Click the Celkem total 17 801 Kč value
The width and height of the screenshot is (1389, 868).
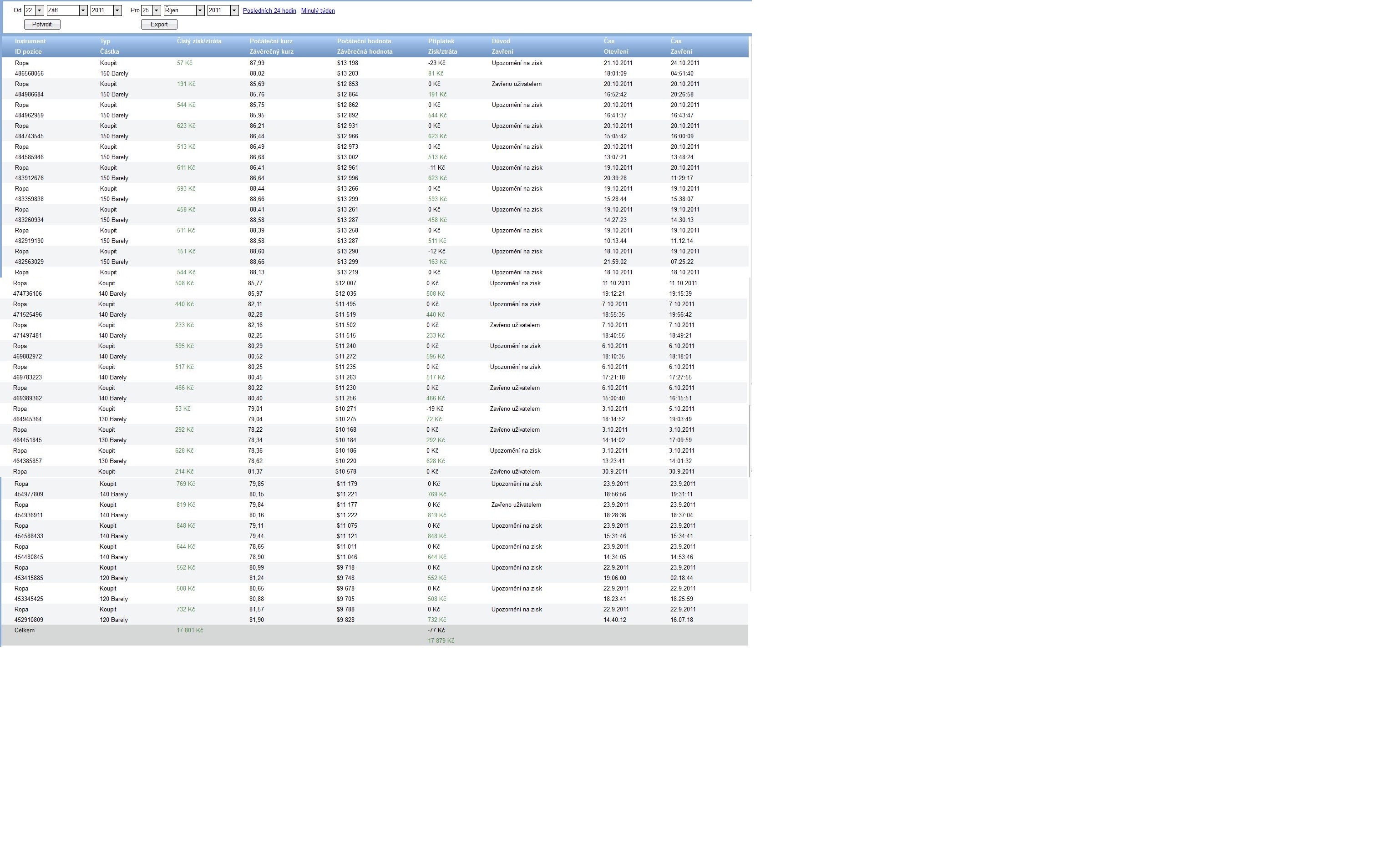[189, 631]
